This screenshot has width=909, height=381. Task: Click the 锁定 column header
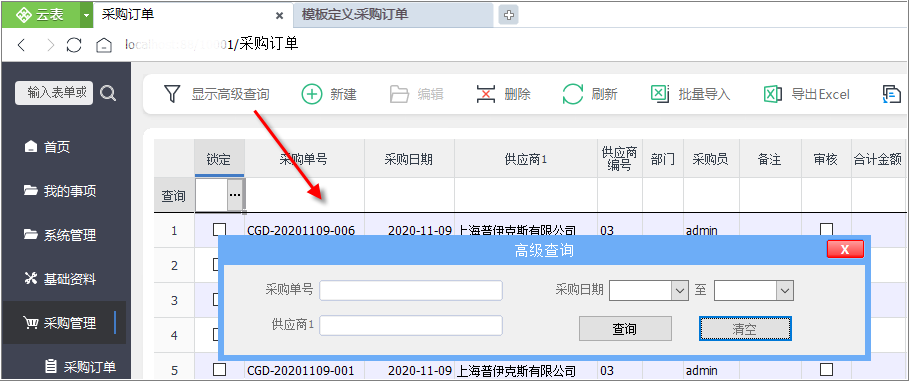[x=219, y=158]
